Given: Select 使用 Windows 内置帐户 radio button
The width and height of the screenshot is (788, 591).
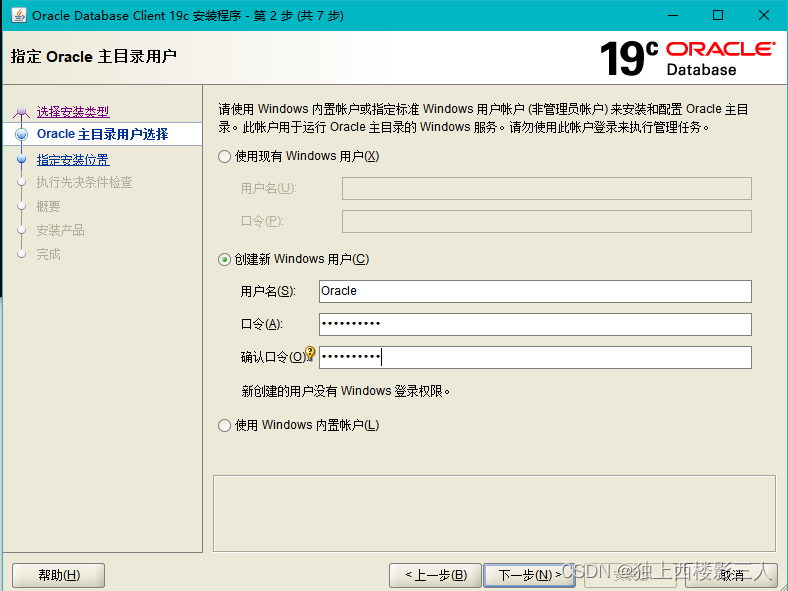Looking at the screenshot, I should coord(224,426).
